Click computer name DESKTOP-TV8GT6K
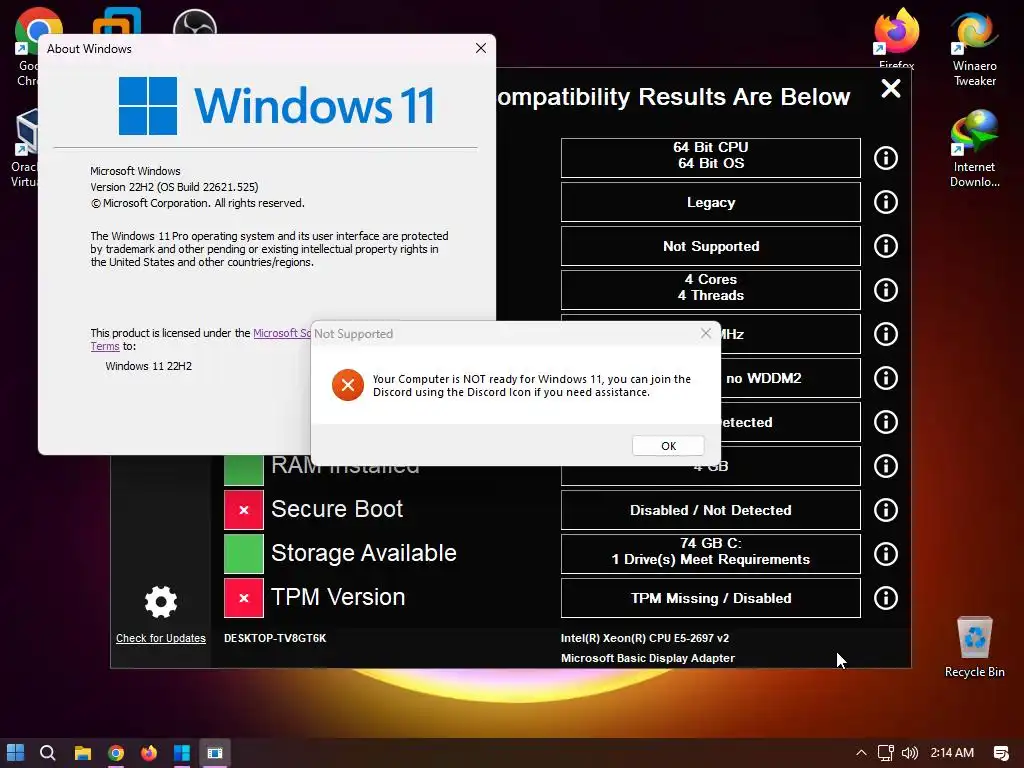This screenshot has height=768, width=1024. coord(275,638)
